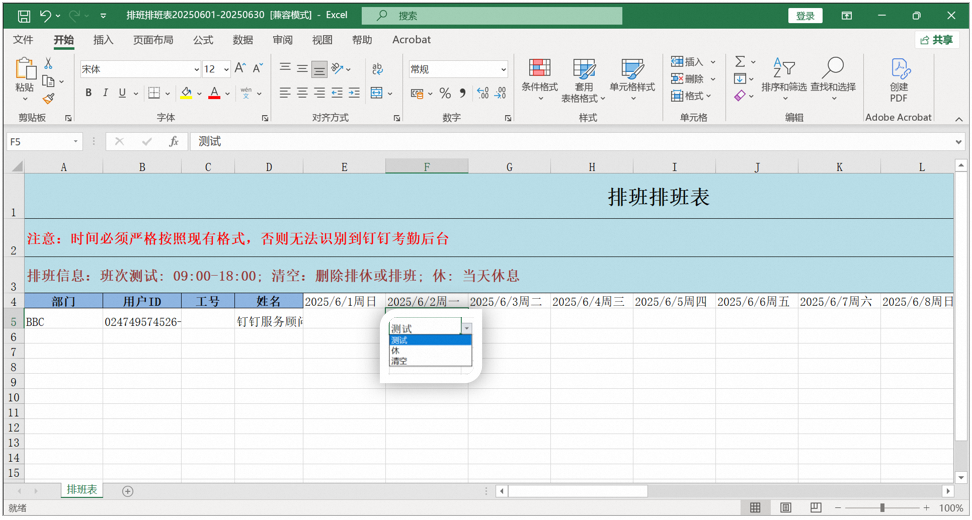Open Sort and Filter menu
Image resolution: width=972 pixels, height=520 pixels.
[x=784, y=81]
